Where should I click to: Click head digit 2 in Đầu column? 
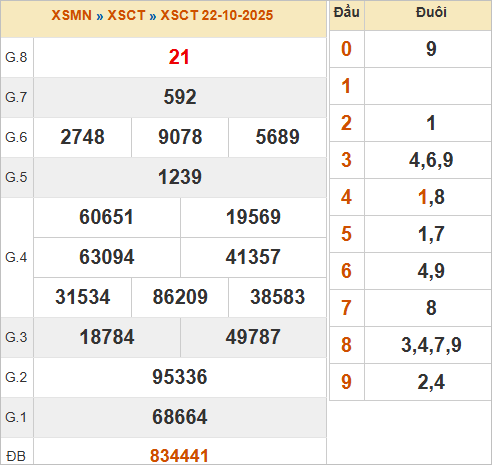346,123
